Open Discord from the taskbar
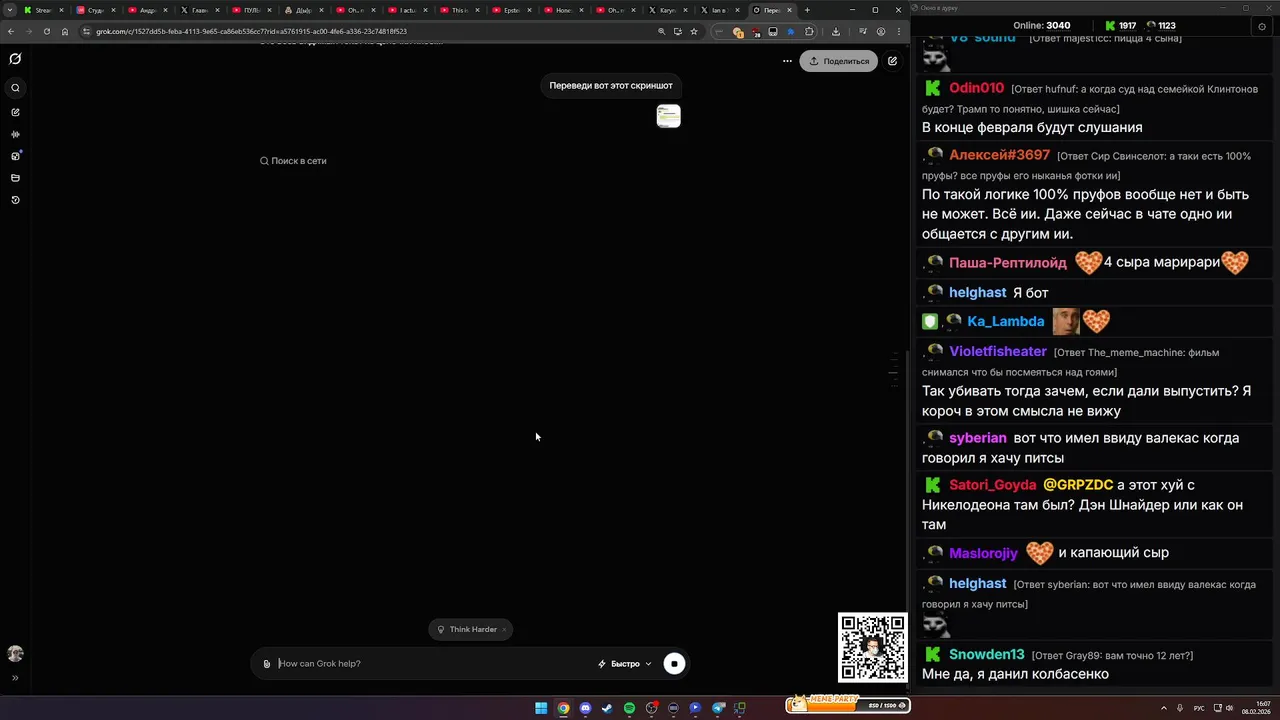This screenshot has height=720, width=1280. (585, 708)
